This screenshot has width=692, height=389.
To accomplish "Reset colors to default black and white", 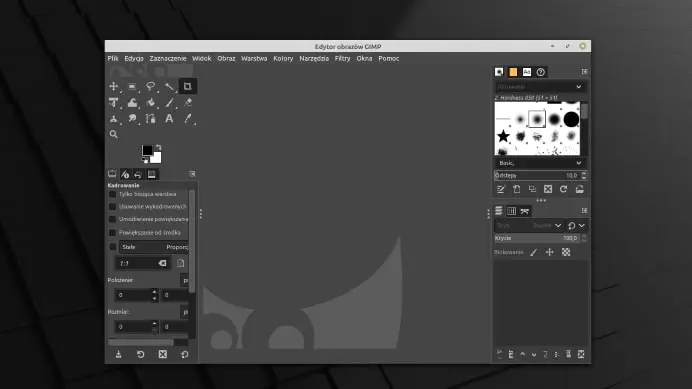I will (144, 160).
